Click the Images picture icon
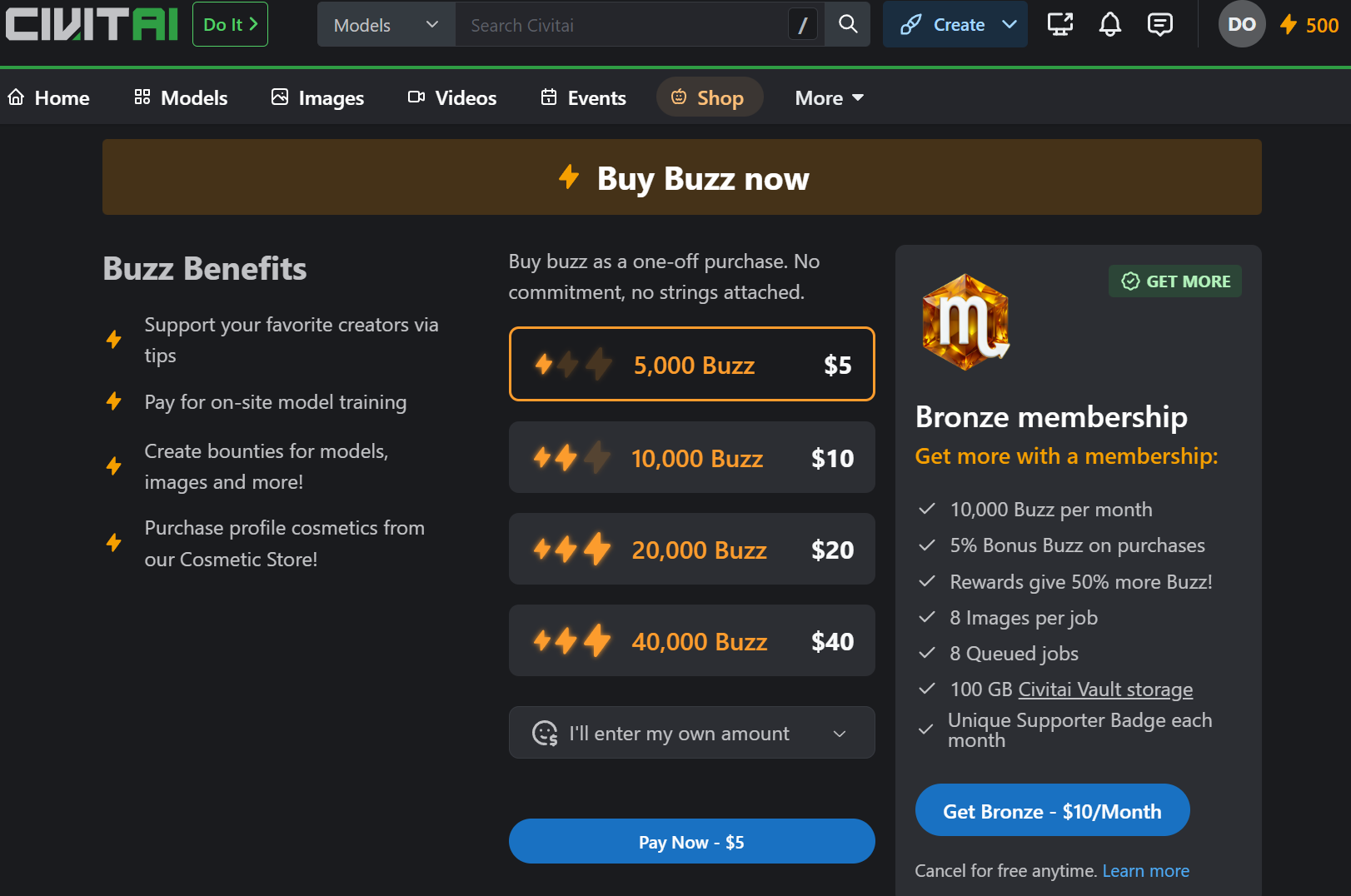The image size is (1351, 896). click(280, 97)
